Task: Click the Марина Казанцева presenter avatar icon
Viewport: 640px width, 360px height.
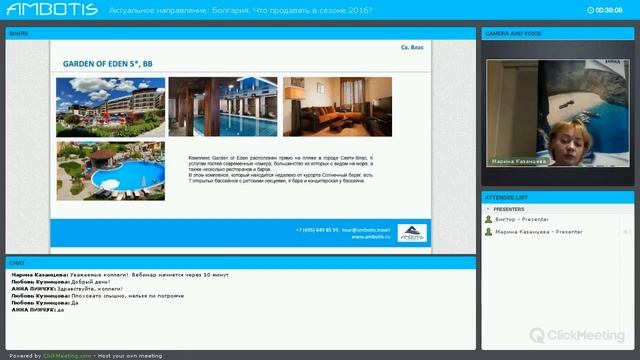Action: pos(488,232)
